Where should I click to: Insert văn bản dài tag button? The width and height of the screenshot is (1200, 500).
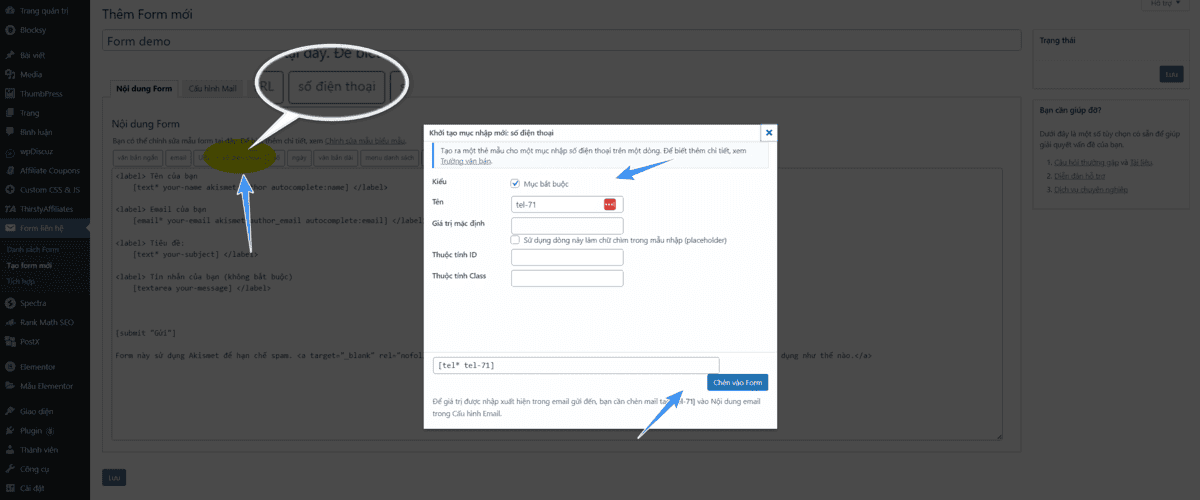tap(334, 157)
